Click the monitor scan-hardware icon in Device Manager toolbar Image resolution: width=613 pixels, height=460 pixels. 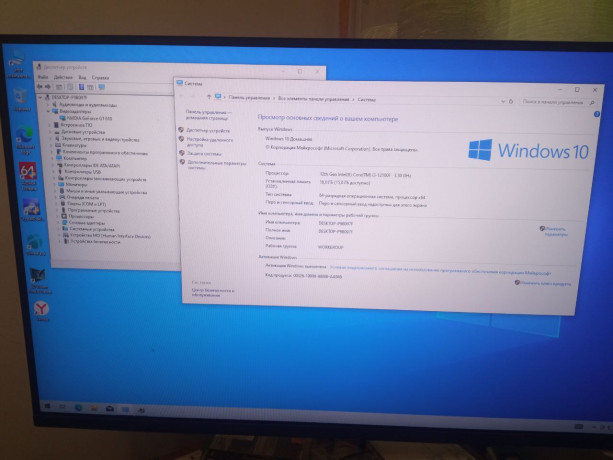pos(102,87)
